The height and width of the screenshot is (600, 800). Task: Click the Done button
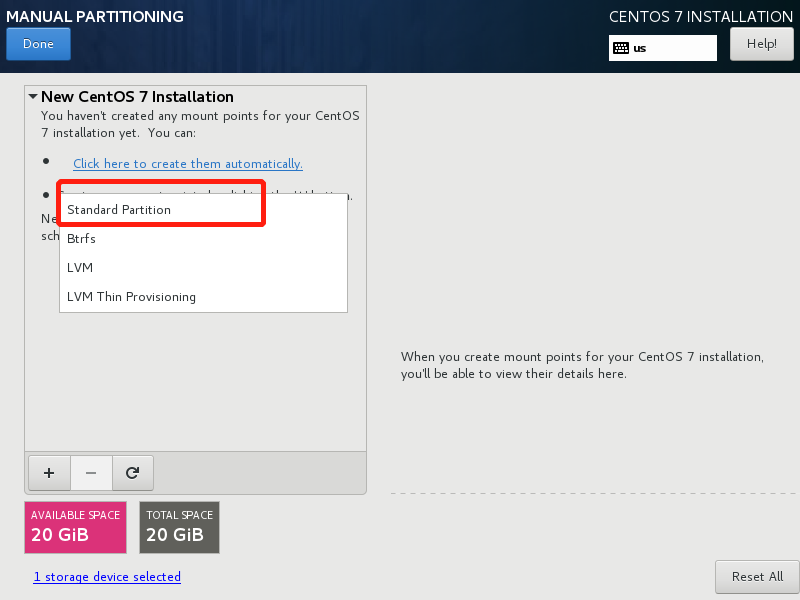(38, 44)
